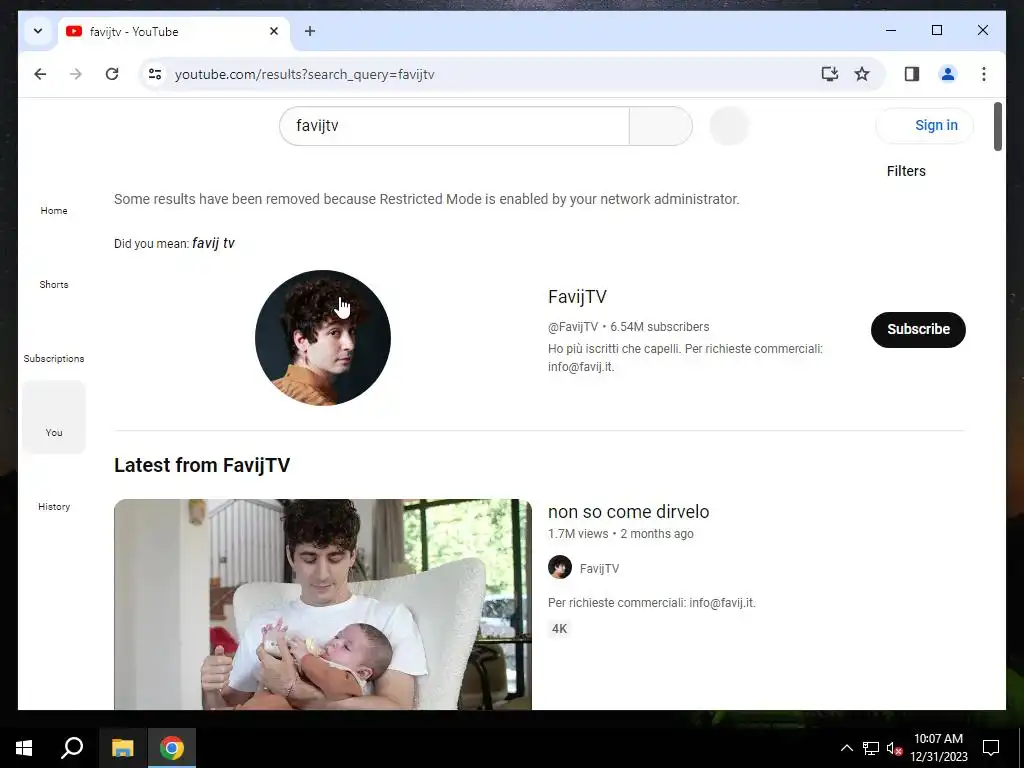Show hidden system tray icons

click(846, 748)
